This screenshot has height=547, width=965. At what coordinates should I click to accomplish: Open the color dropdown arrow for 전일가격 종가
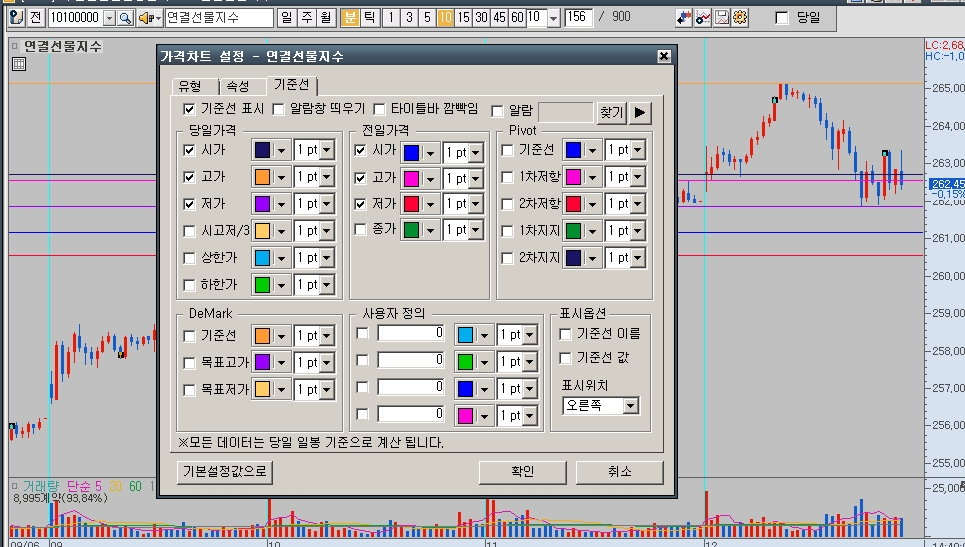pos(431,231)
